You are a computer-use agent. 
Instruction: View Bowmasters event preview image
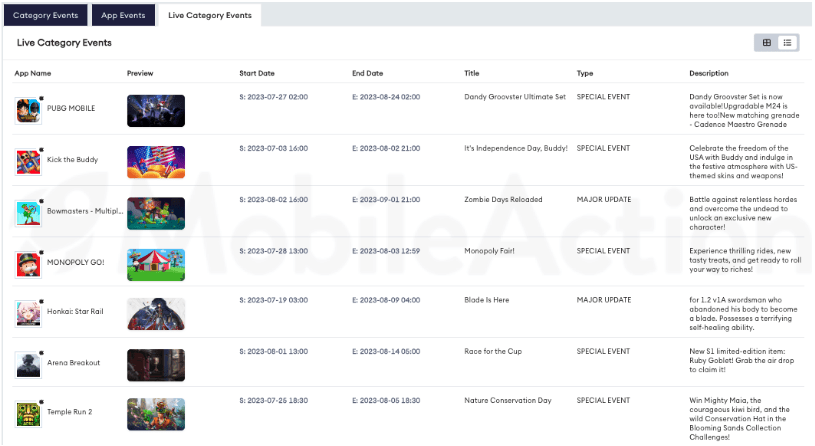pyautogui.click(x=156, y=214)
